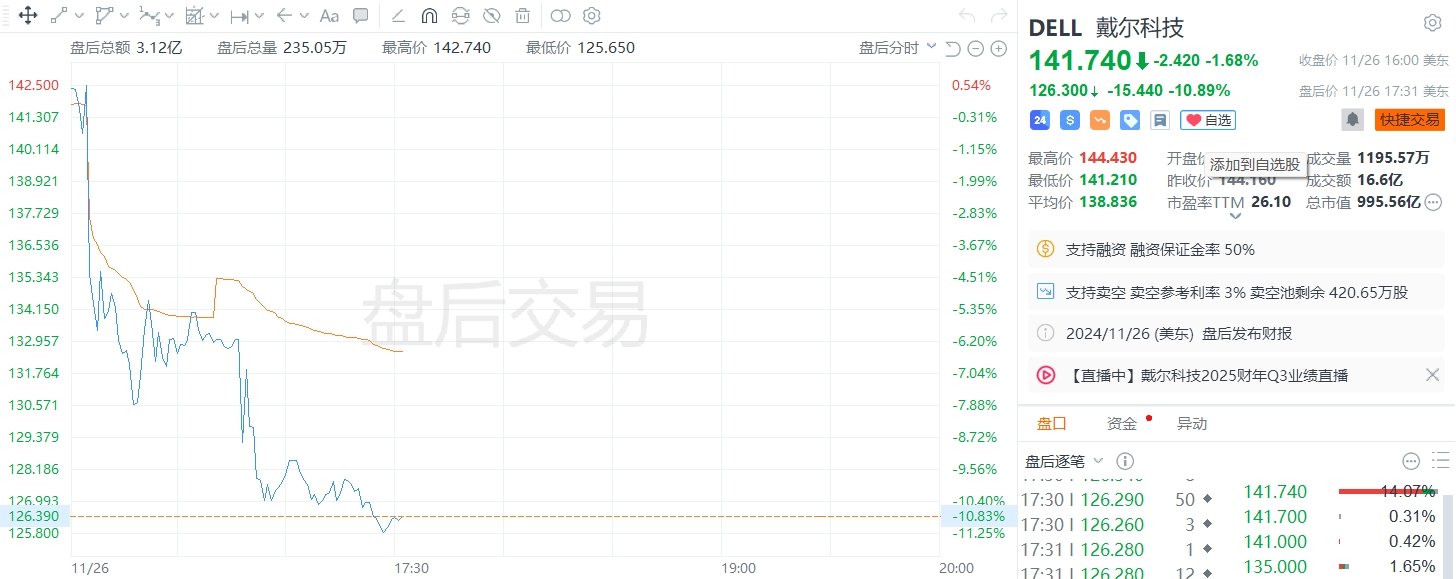This screenshot has width=1456, height=579.
Task: Select the parallel channel drawing tool
Action: tap(104, 16)
